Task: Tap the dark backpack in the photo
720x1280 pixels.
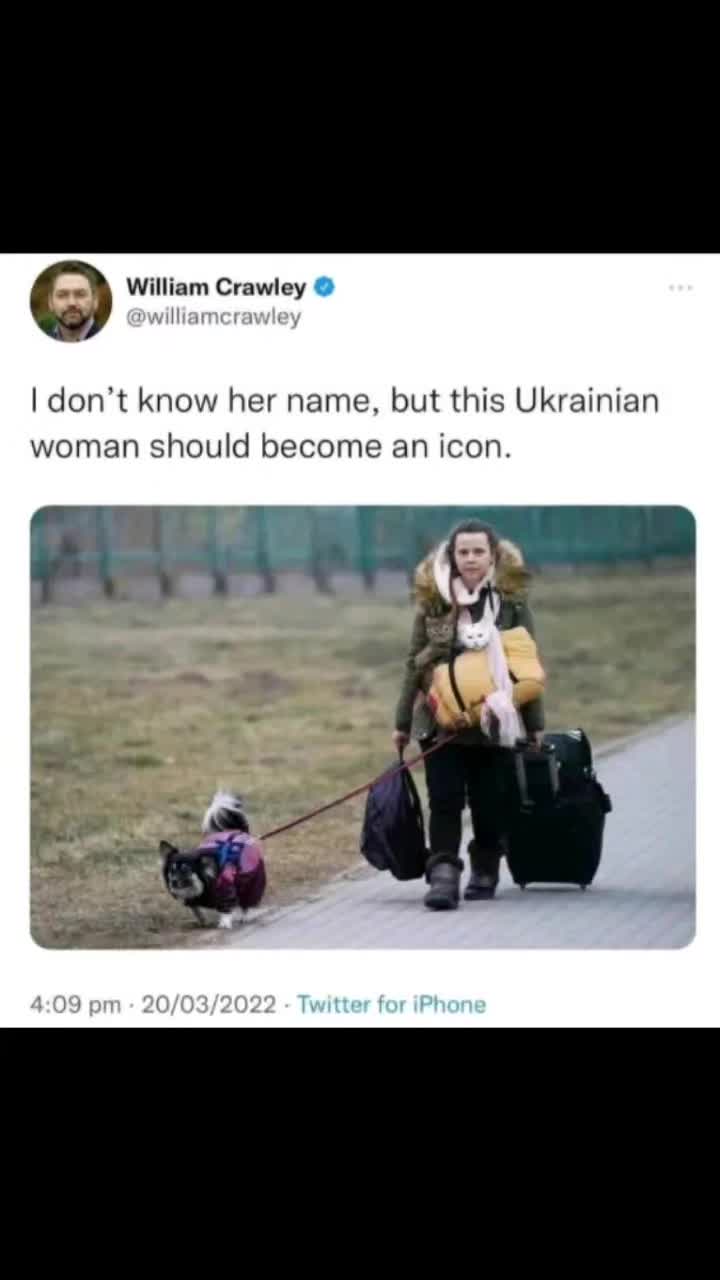Action: 394,822
